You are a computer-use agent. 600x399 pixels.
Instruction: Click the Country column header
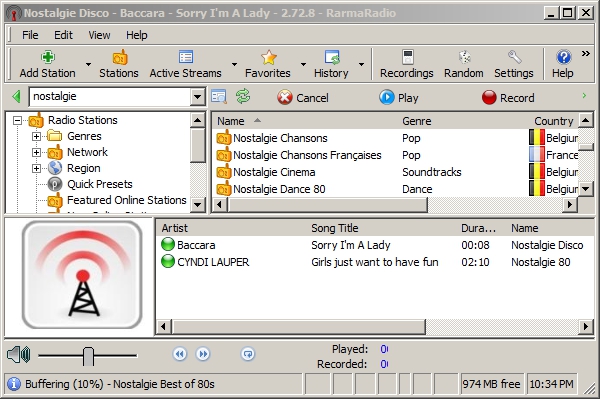coord(553,121)
